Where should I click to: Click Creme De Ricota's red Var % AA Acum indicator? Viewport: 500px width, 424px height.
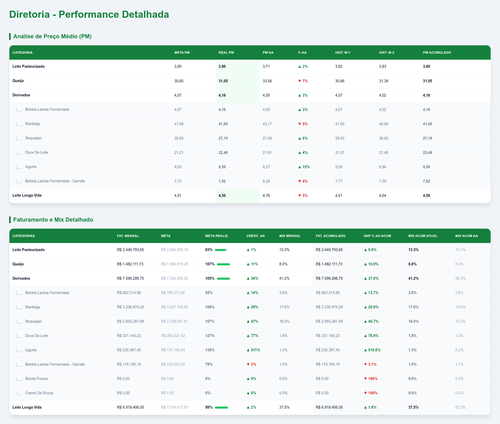[371, 393]
